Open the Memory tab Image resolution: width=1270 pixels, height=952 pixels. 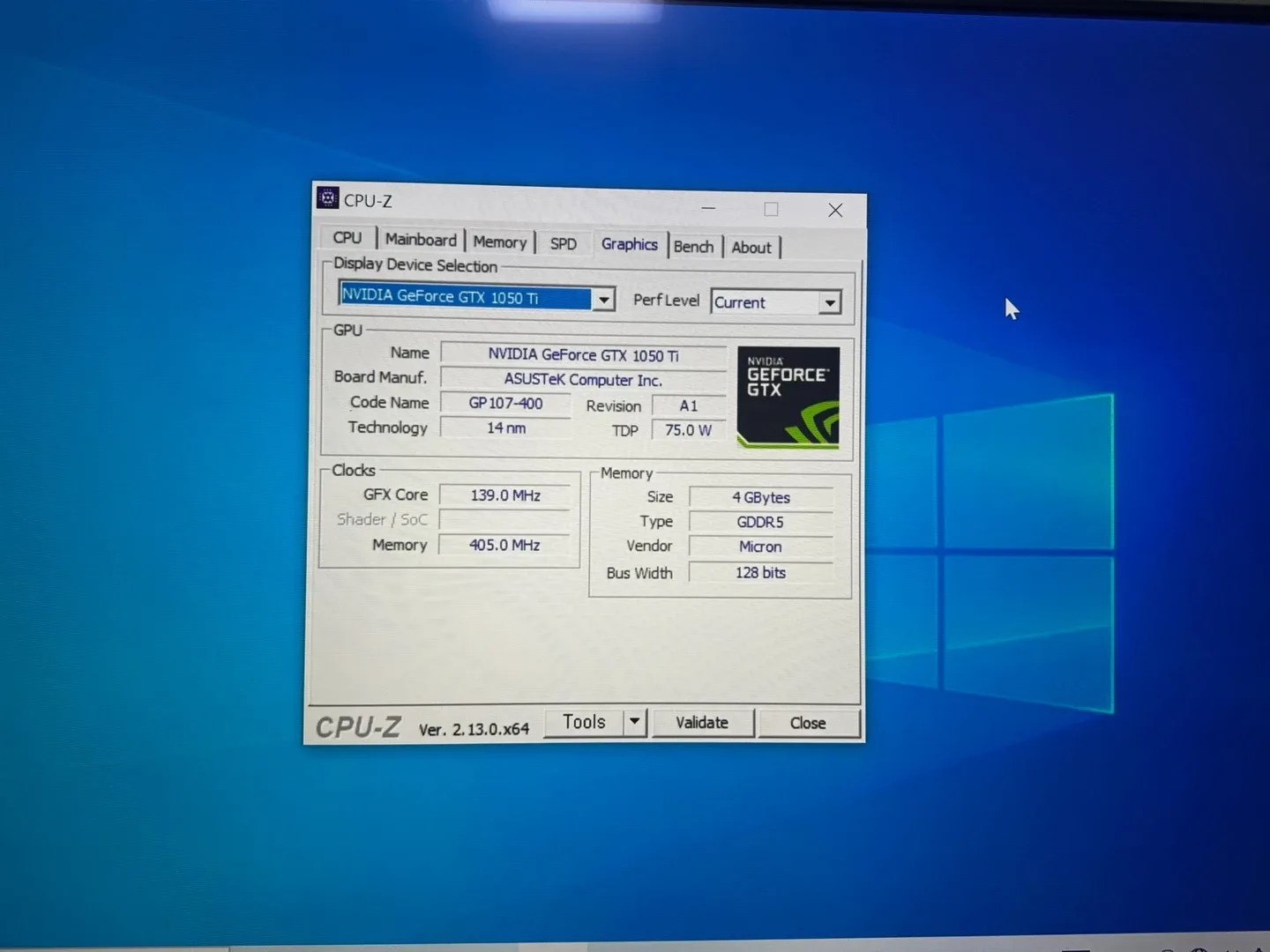tap(499, 242)
